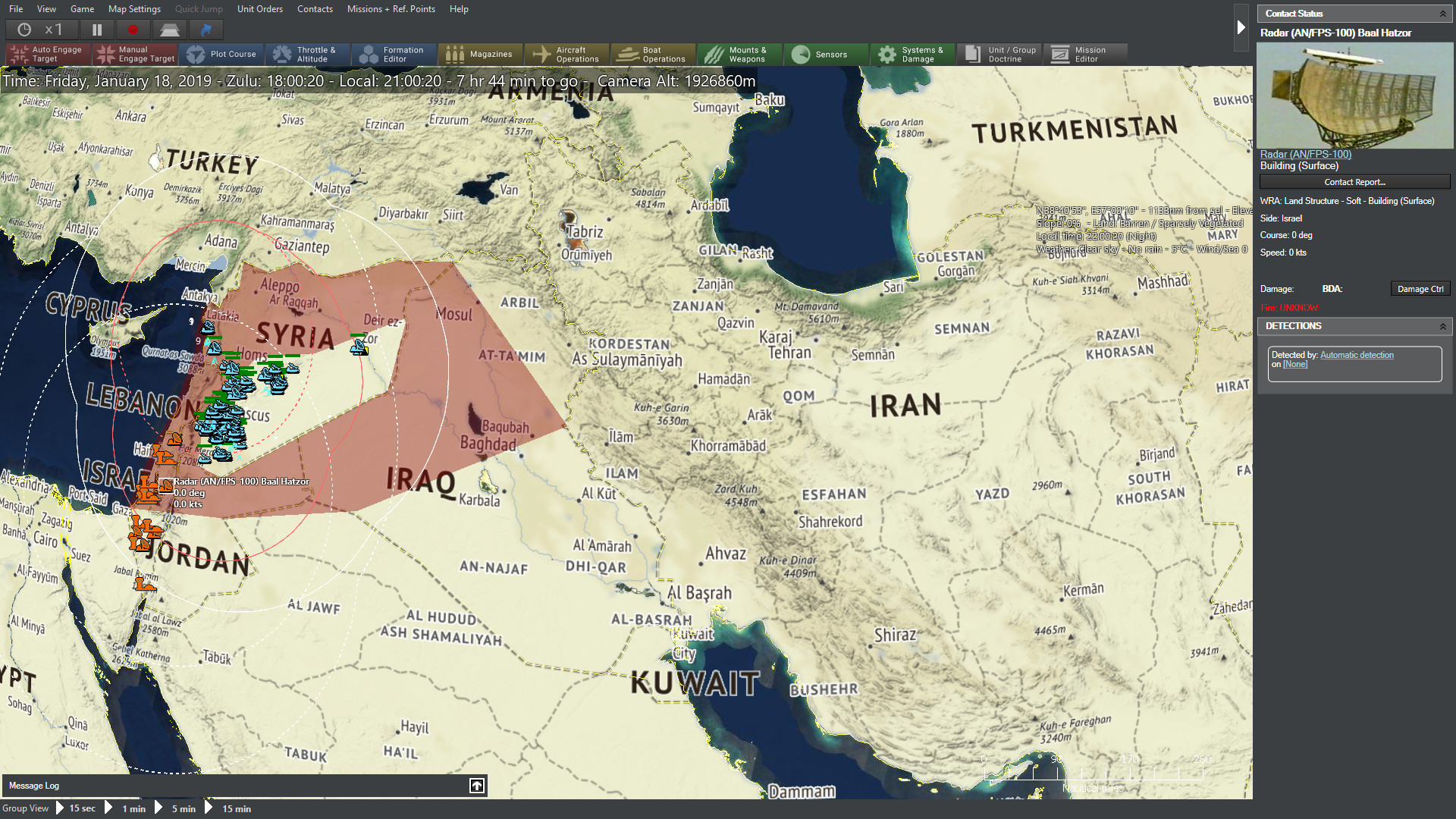Open the Sensors panel
Image resolution: width=1456 pixels, height=819 pixels.
pyautogui.click(x=826, y=54)
